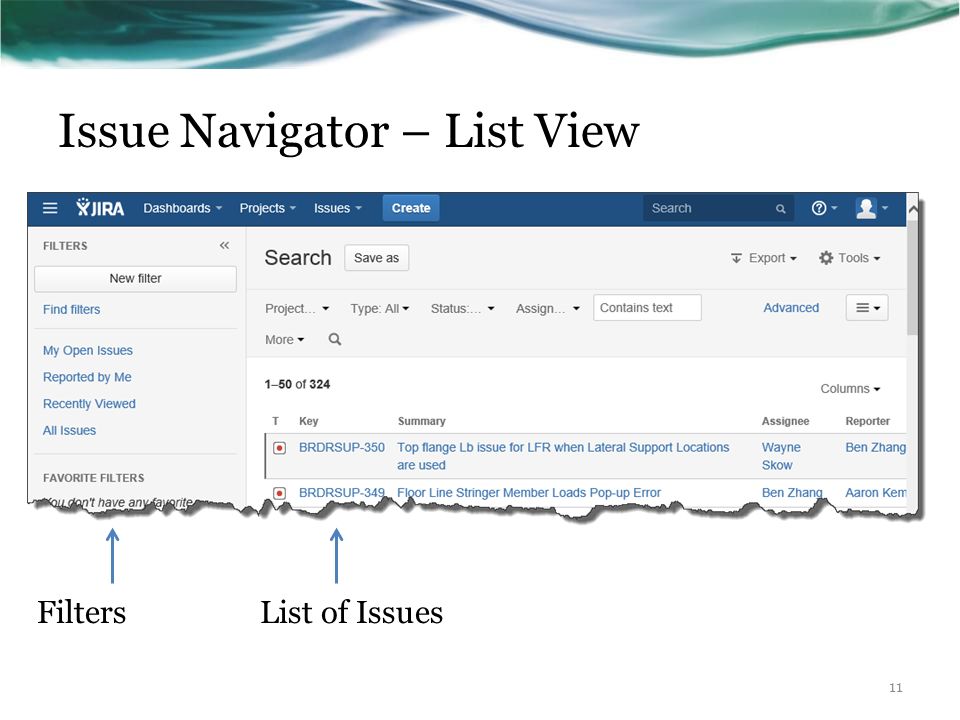The width and height of the screenshot is (960, 720).
Task: Sort by the Assignee column header
Action: tap(786, 421)
